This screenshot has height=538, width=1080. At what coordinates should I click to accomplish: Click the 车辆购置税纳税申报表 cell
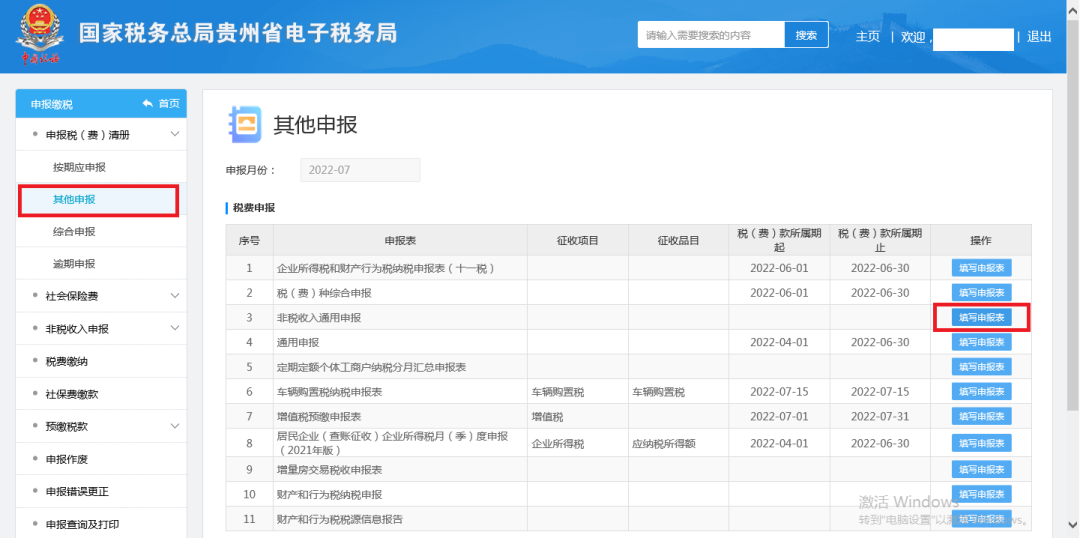click(x=400, y=392)
